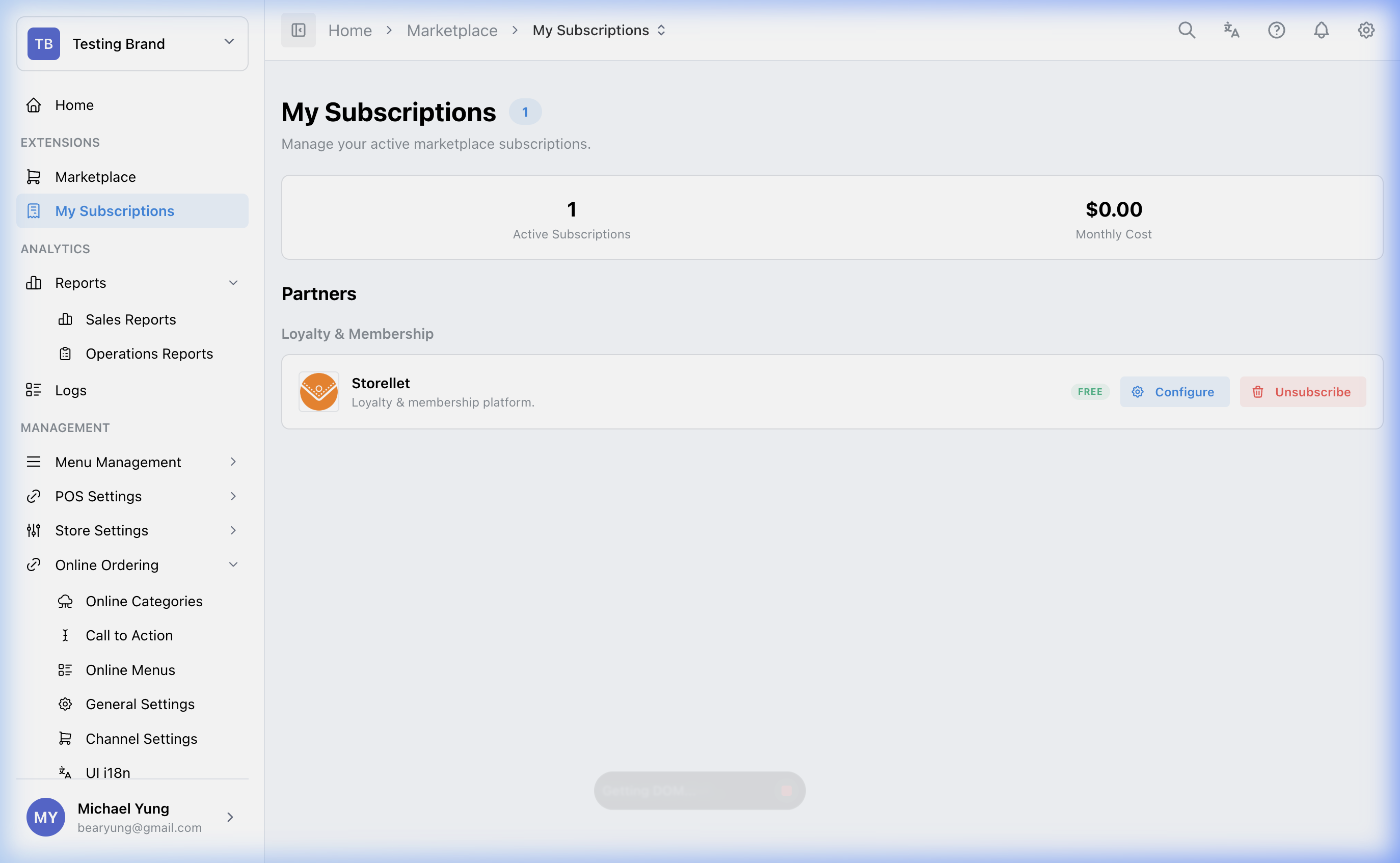Screen dimensions: 1400x863
Task: Unsubscribe from Storellet
Action: pyautogui.click(x=1303, y=392)
